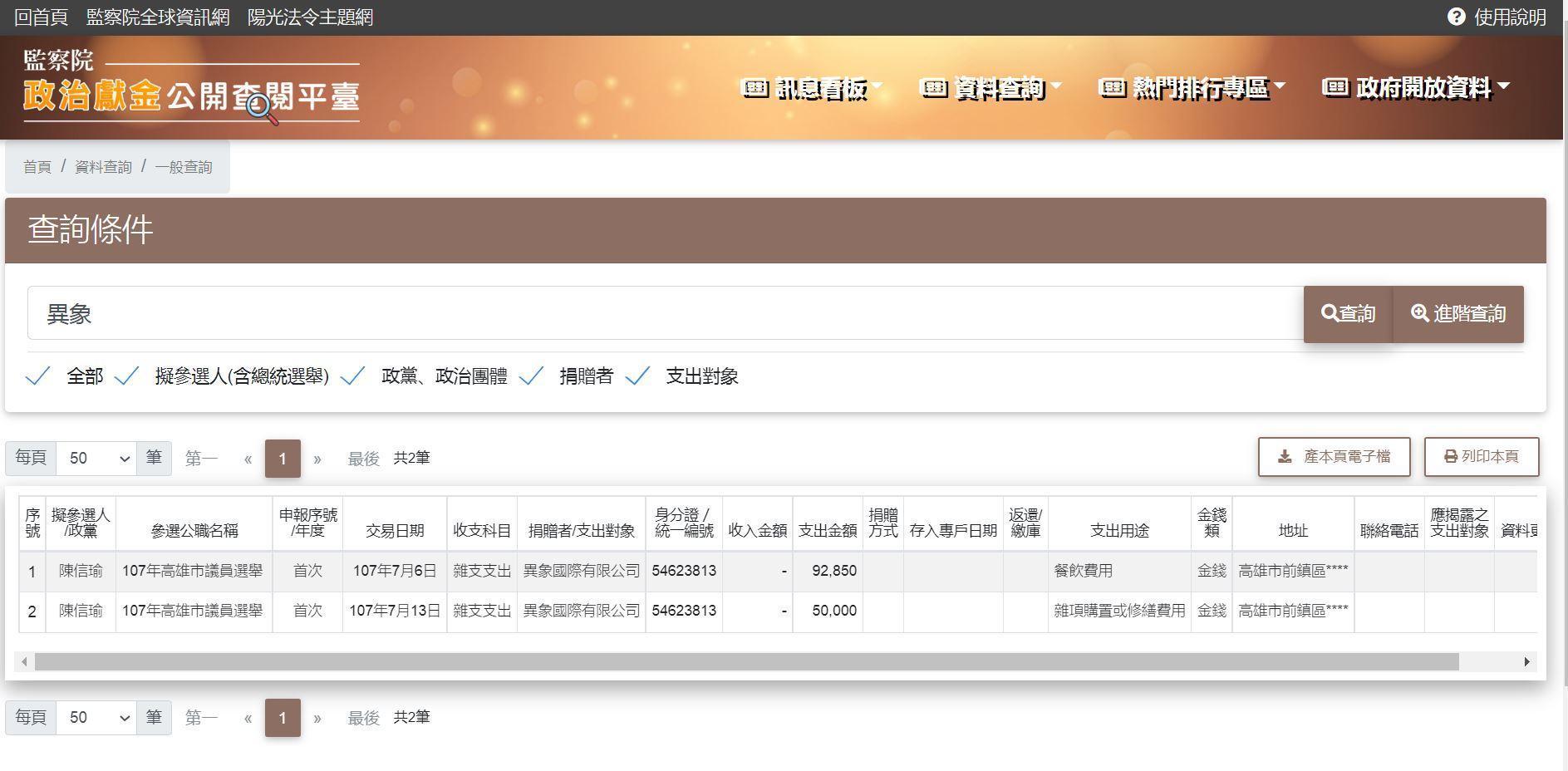This screenshot has height=771, width=1568.
Task: Toggle 政黨、政治團體 filter
Action: [x=352, y=376]
